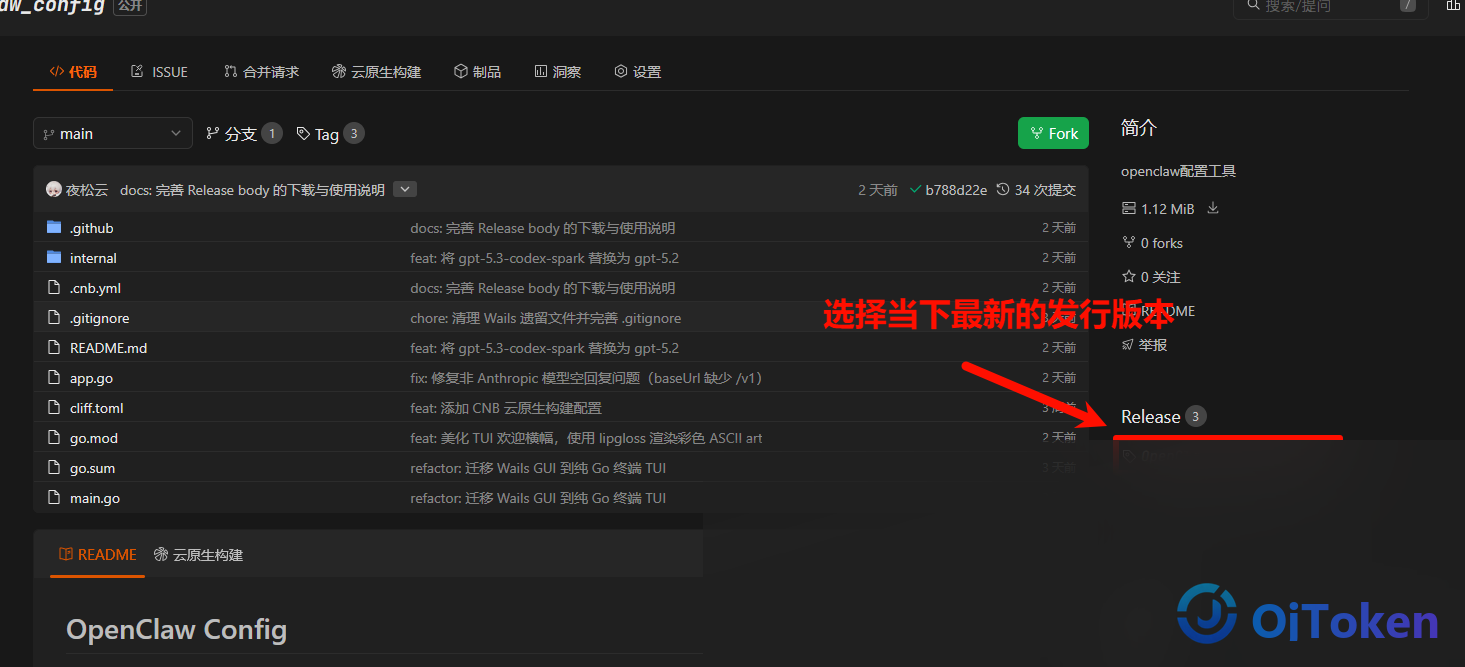
Task: Go to the 合并请求 tab
Action: tap(261, 72)
